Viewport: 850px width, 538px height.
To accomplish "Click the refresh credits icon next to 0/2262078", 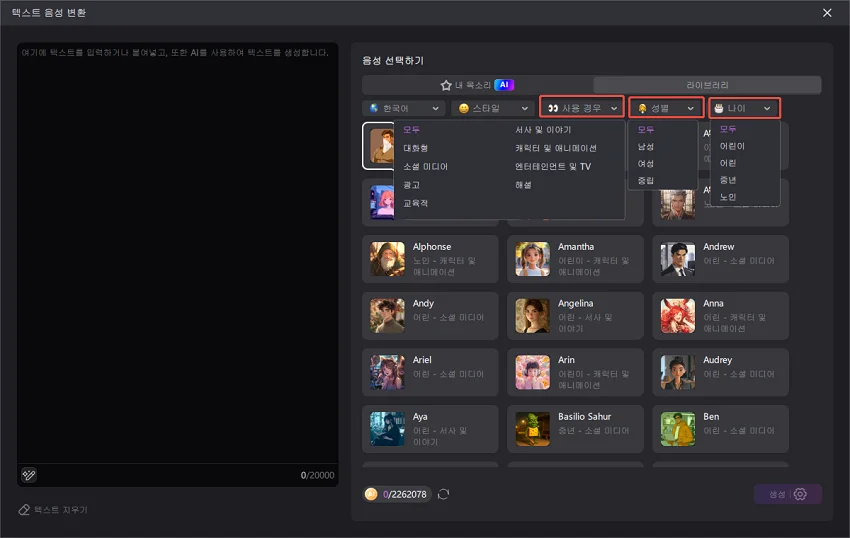I will [x=443, y=494].
